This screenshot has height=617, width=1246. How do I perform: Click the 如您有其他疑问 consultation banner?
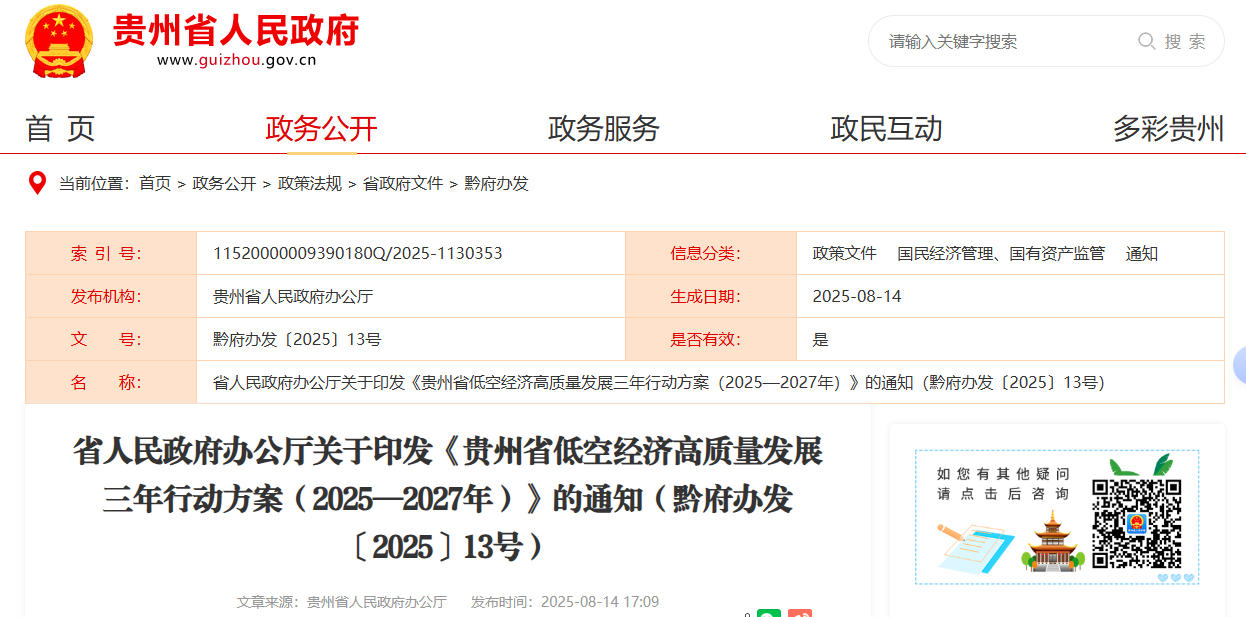coord(1057,517)
